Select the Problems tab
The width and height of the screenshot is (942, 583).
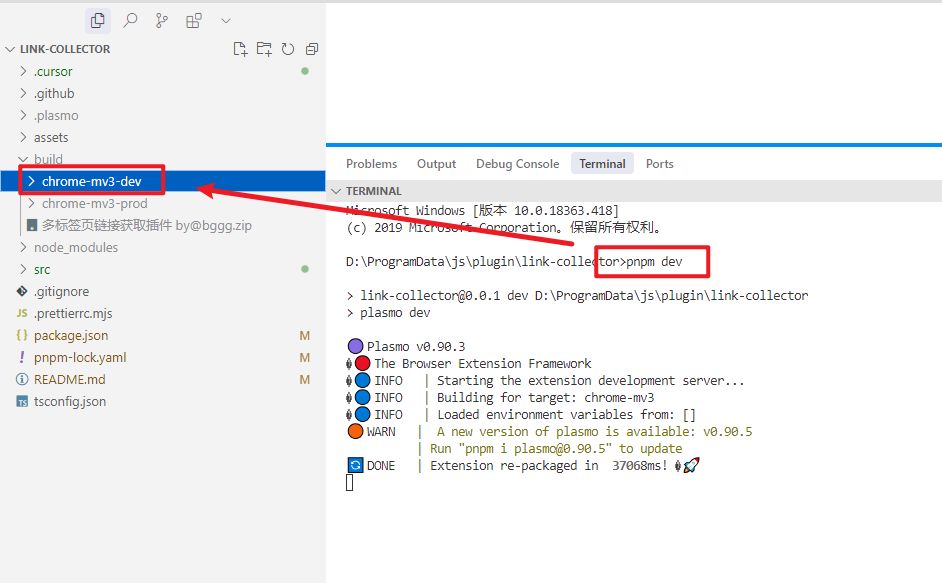pyautogui.click(x=371, y=163)
